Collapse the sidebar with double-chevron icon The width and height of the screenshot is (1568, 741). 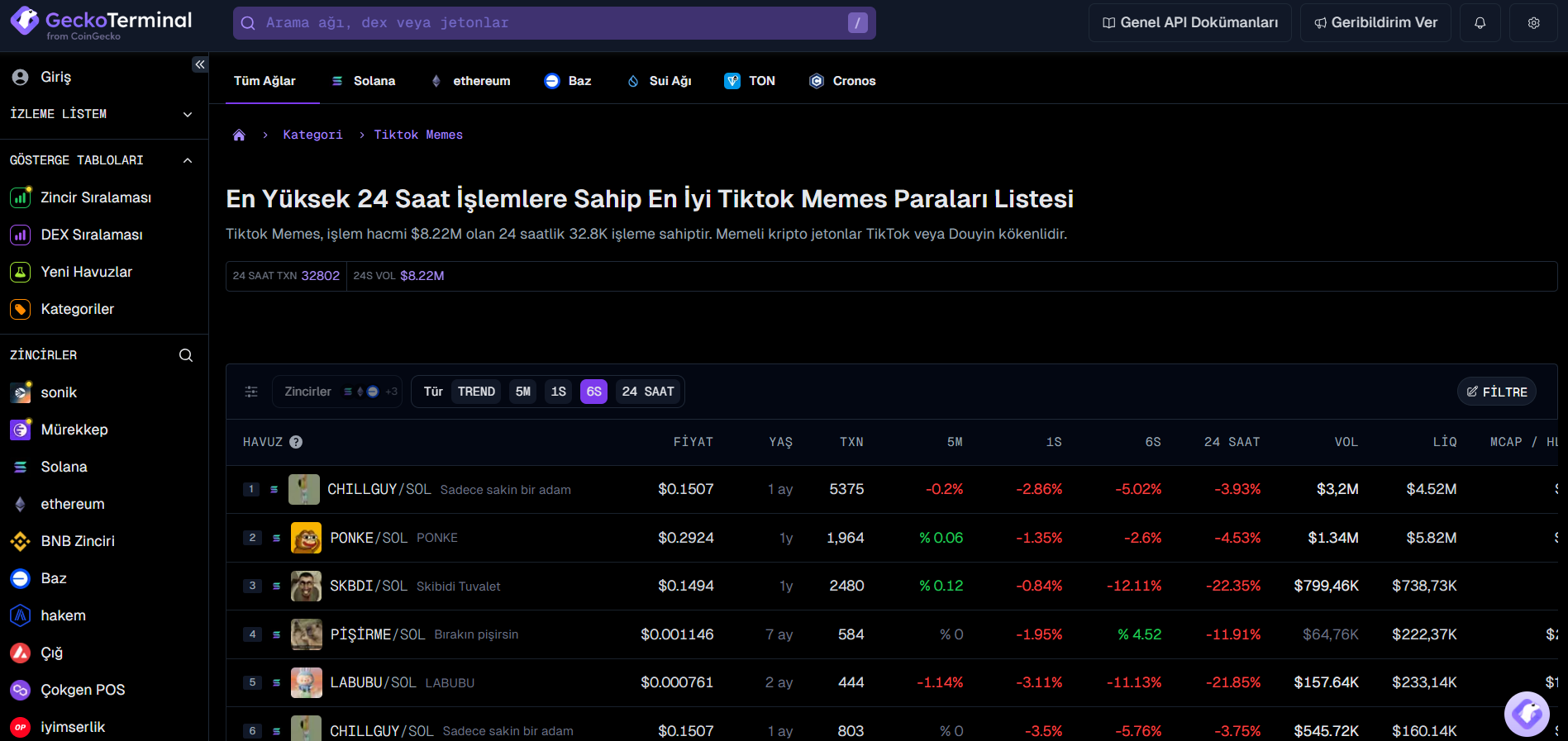click(200, 64)
